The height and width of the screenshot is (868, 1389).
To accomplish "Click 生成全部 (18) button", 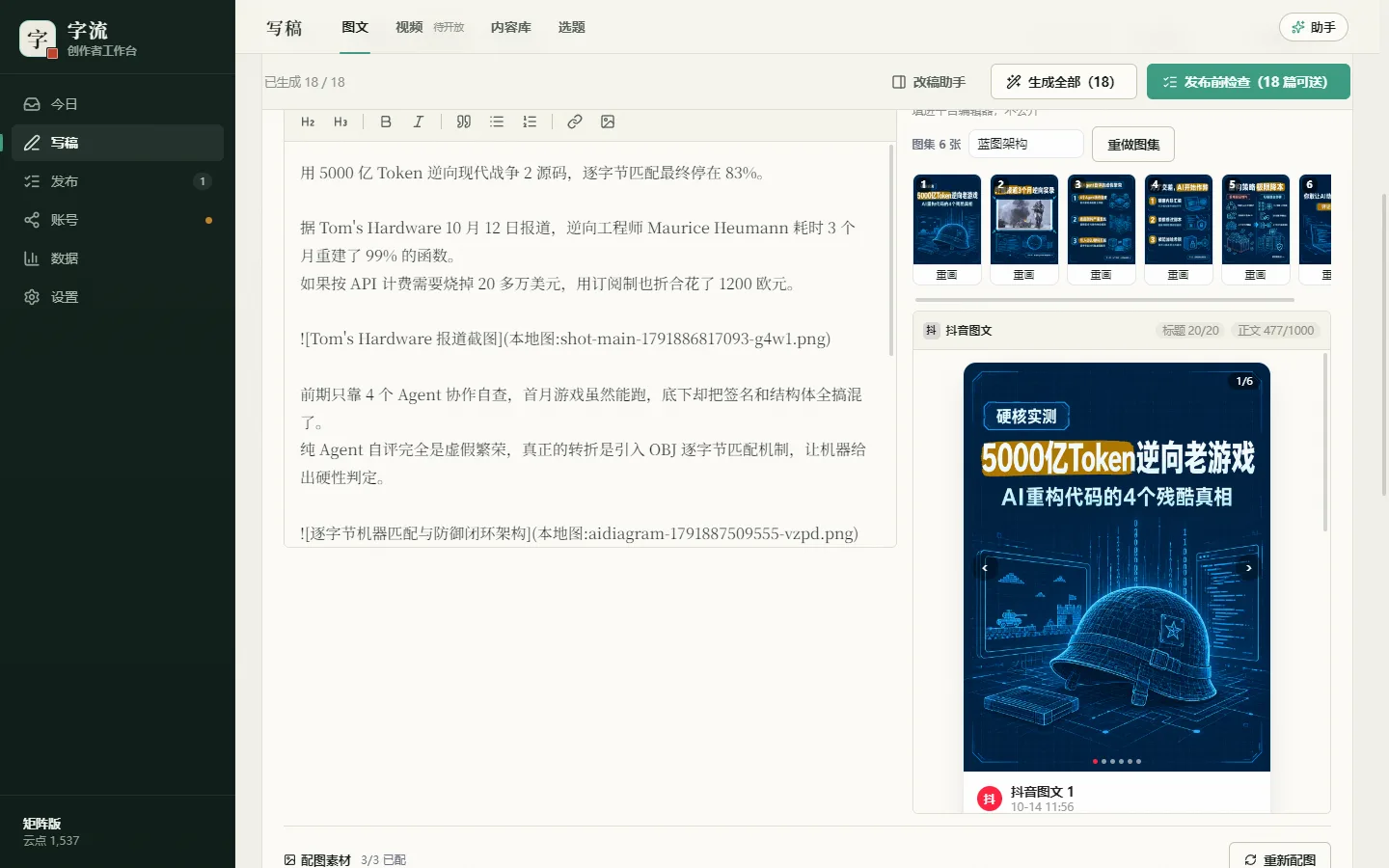I will click(1063, 82).
